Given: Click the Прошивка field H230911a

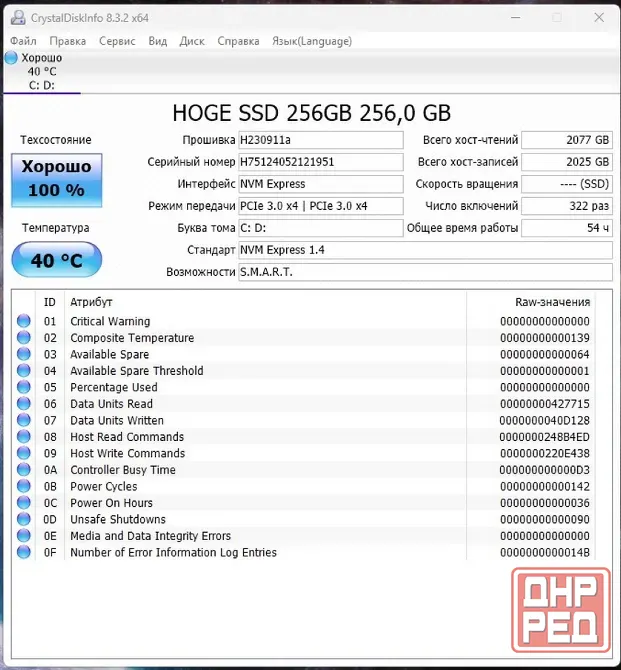Looking at the screenshot, I should coord(321,140).
